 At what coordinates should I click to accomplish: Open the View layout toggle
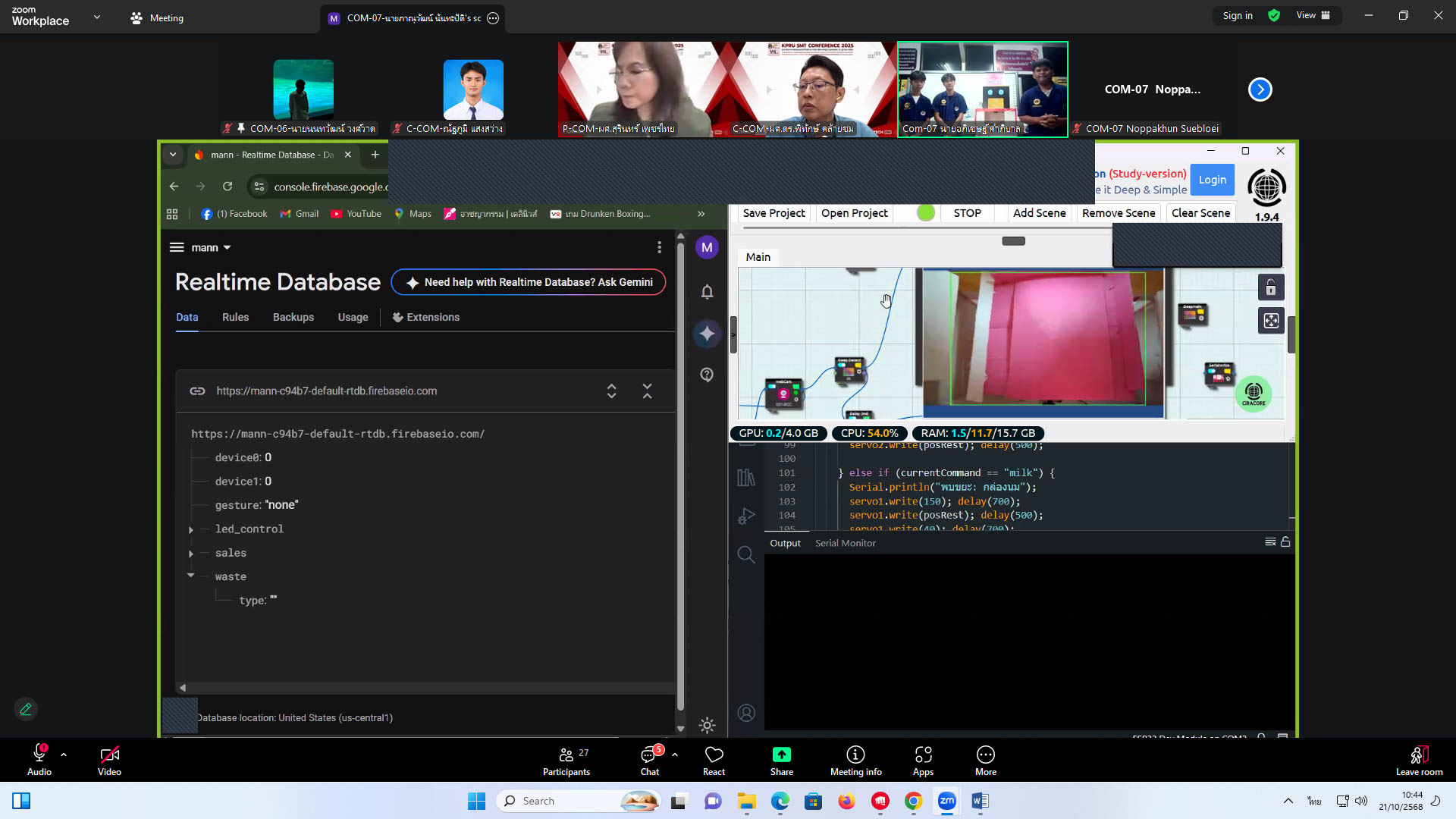[x=1313, y=15]
